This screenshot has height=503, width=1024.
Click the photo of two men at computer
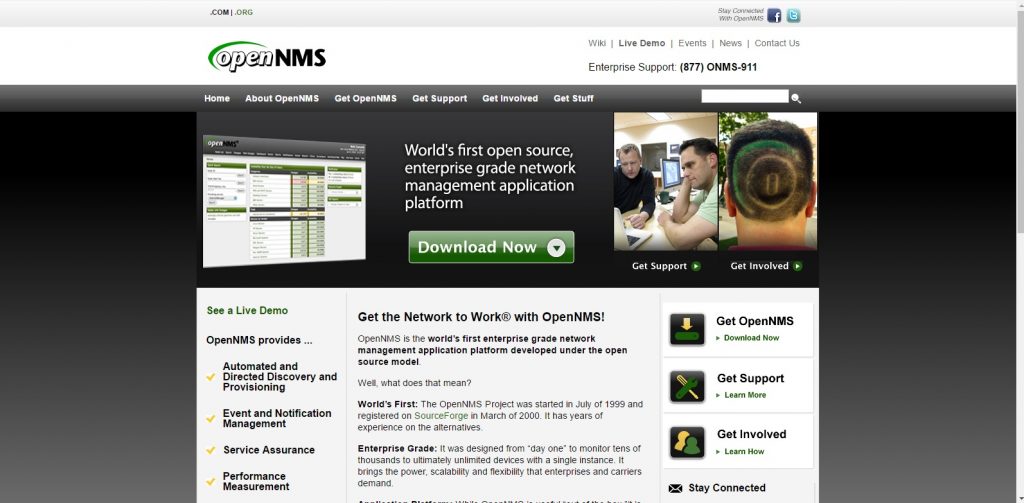pos(665,182)
